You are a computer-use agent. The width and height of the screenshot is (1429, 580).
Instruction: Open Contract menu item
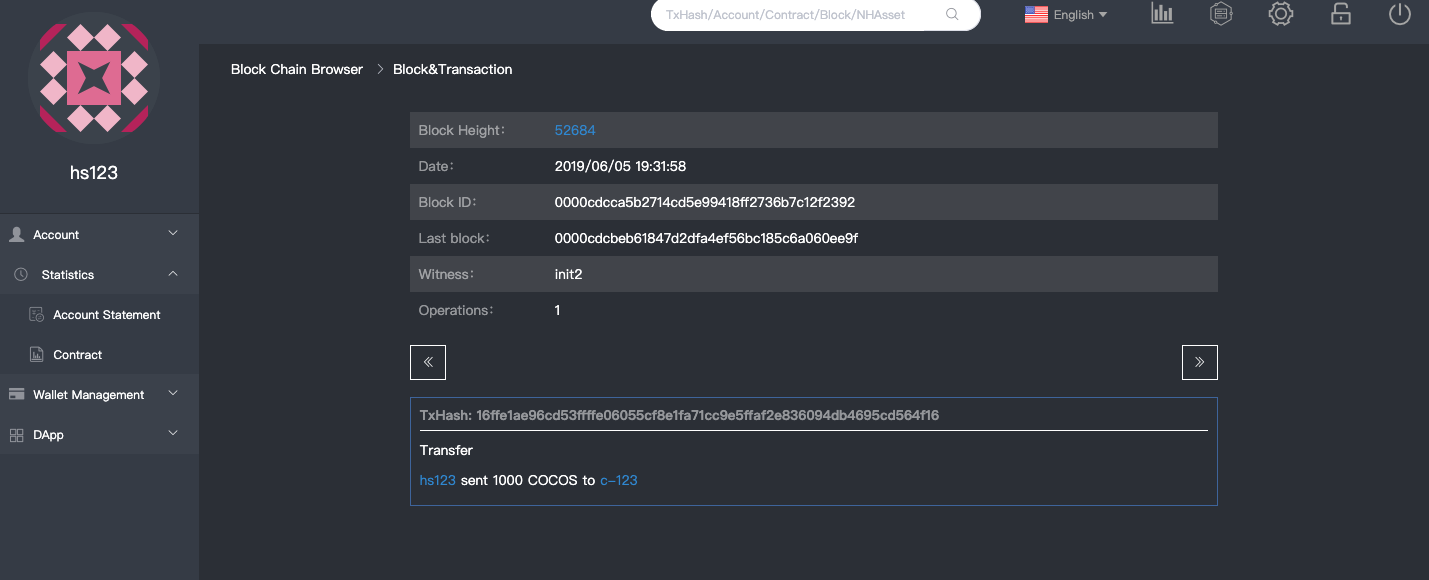pyautogui.click(x=78, y=354)
